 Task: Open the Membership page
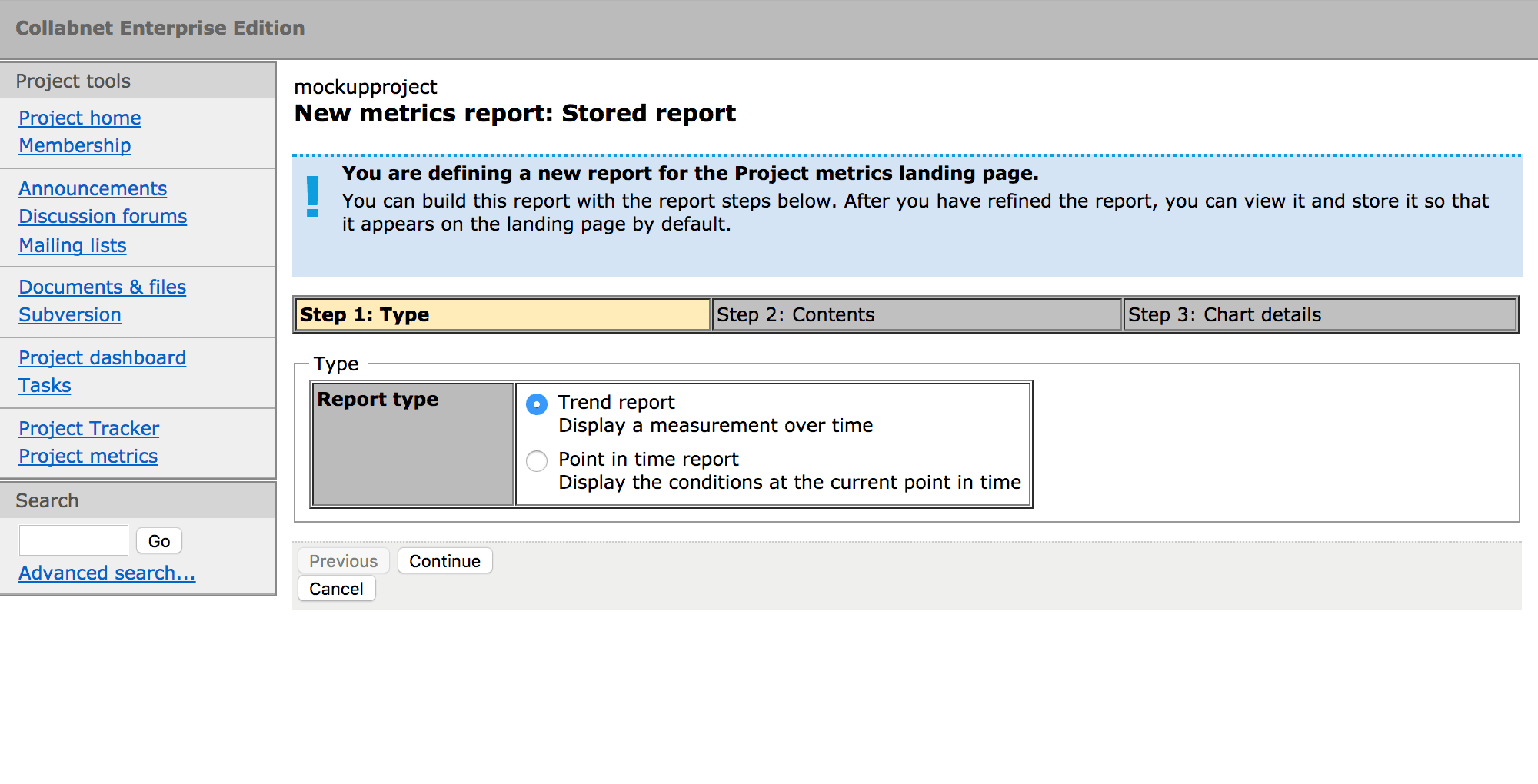75,146
